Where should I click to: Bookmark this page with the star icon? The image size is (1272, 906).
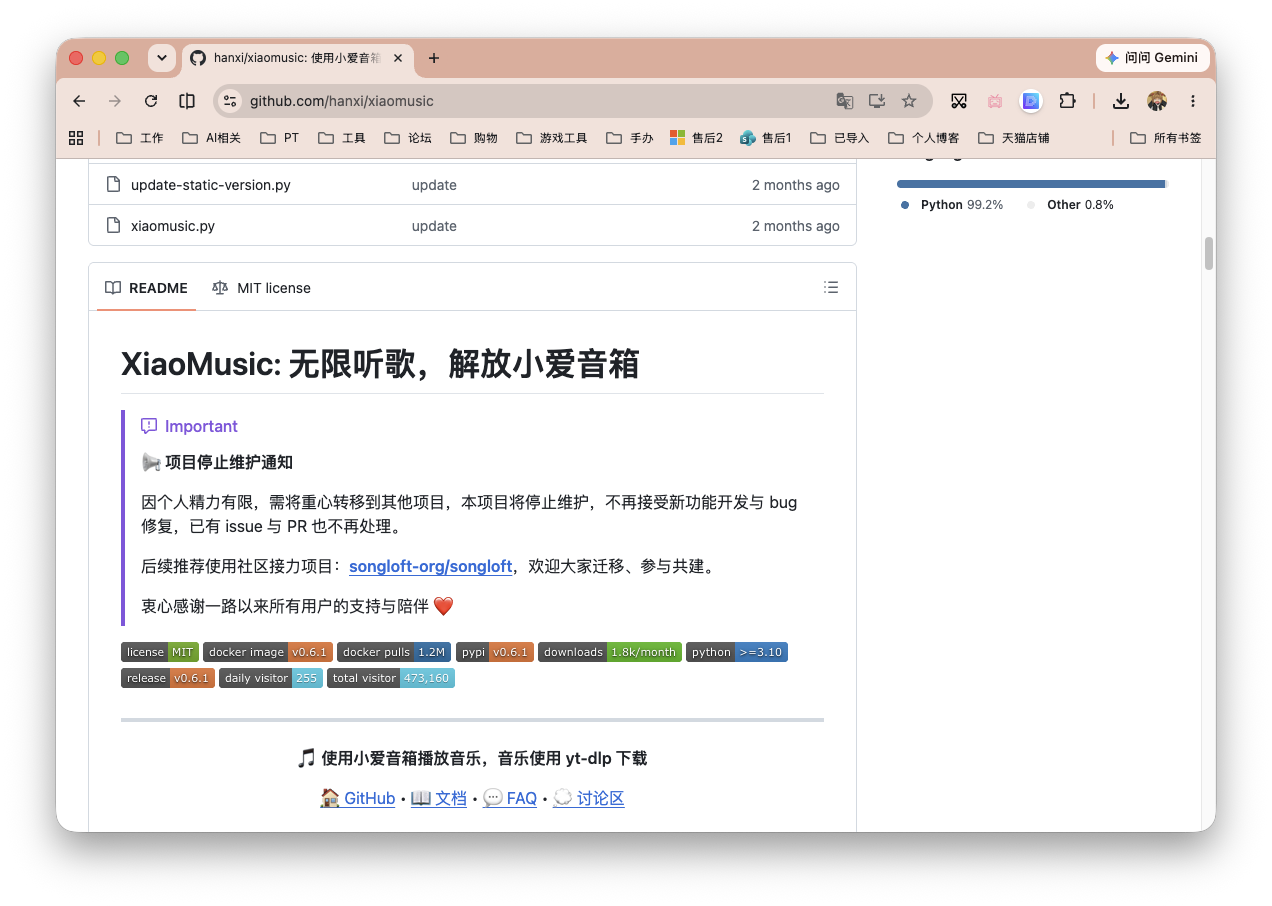pos(909,101)
